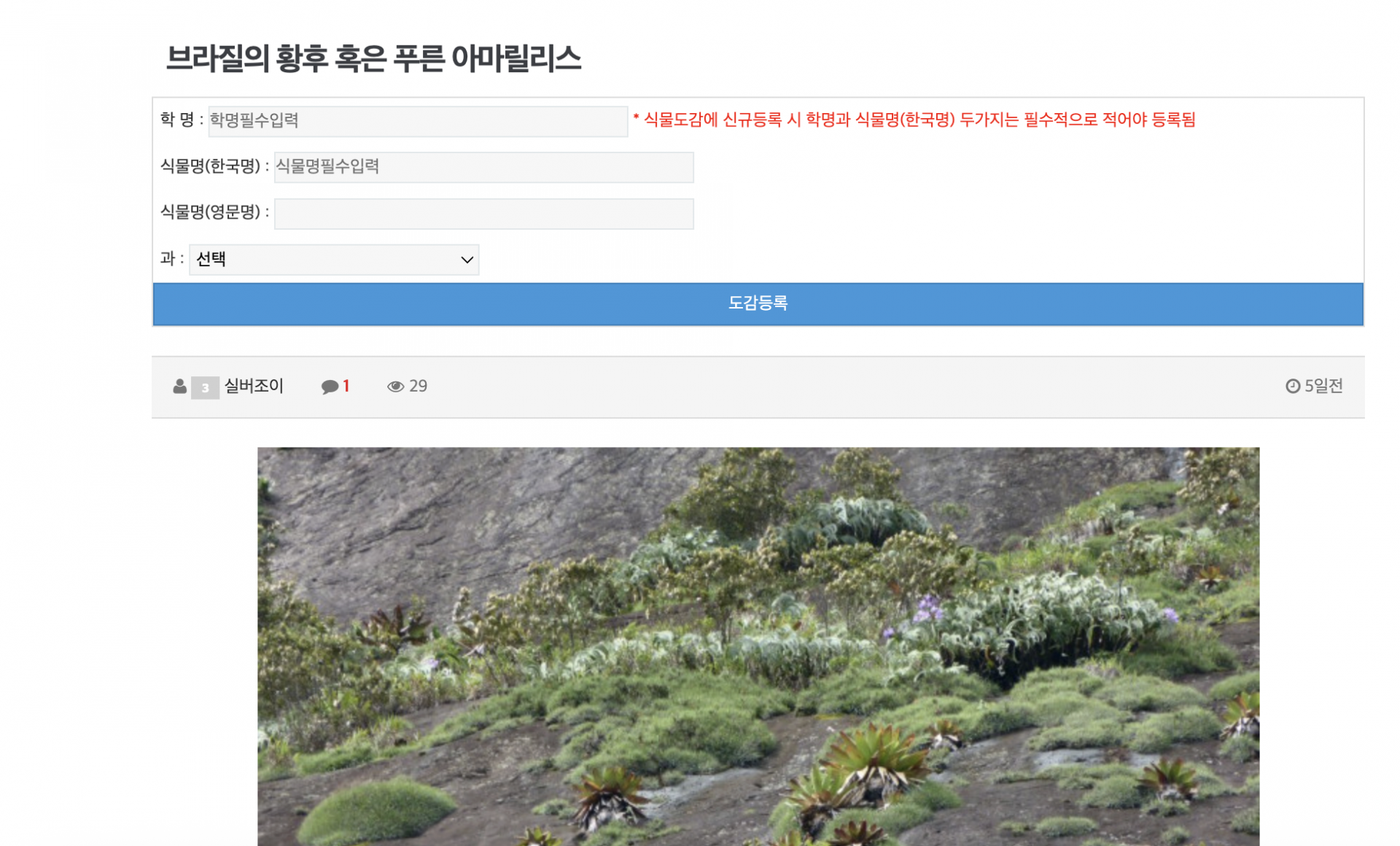Click the mountain plants photo

pyautogui.click(x=758, y=645)
